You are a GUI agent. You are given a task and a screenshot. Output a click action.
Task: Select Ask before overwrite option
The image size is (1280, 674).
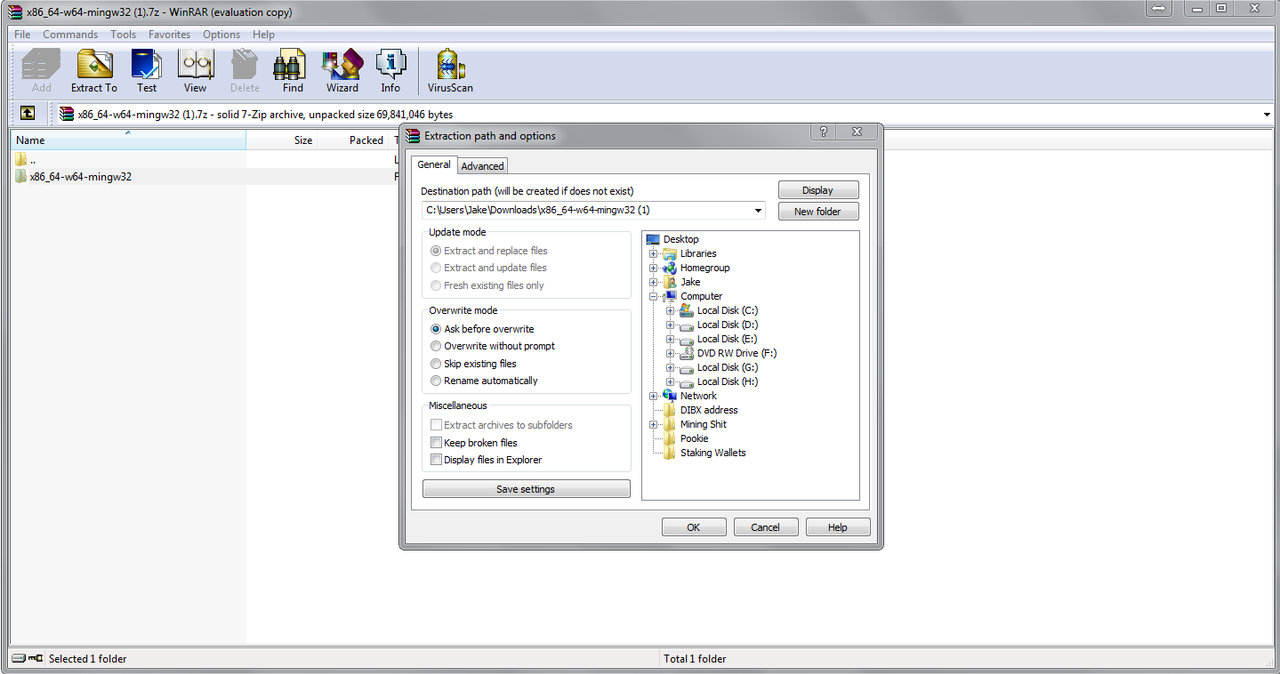(x=436, y=329)
